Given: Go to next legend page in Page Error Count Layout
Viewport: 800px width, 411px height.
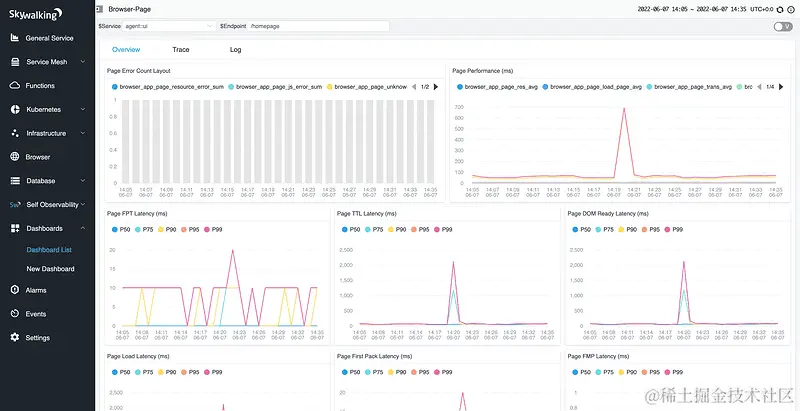Looking at the screenshot, I should [436, 87].
